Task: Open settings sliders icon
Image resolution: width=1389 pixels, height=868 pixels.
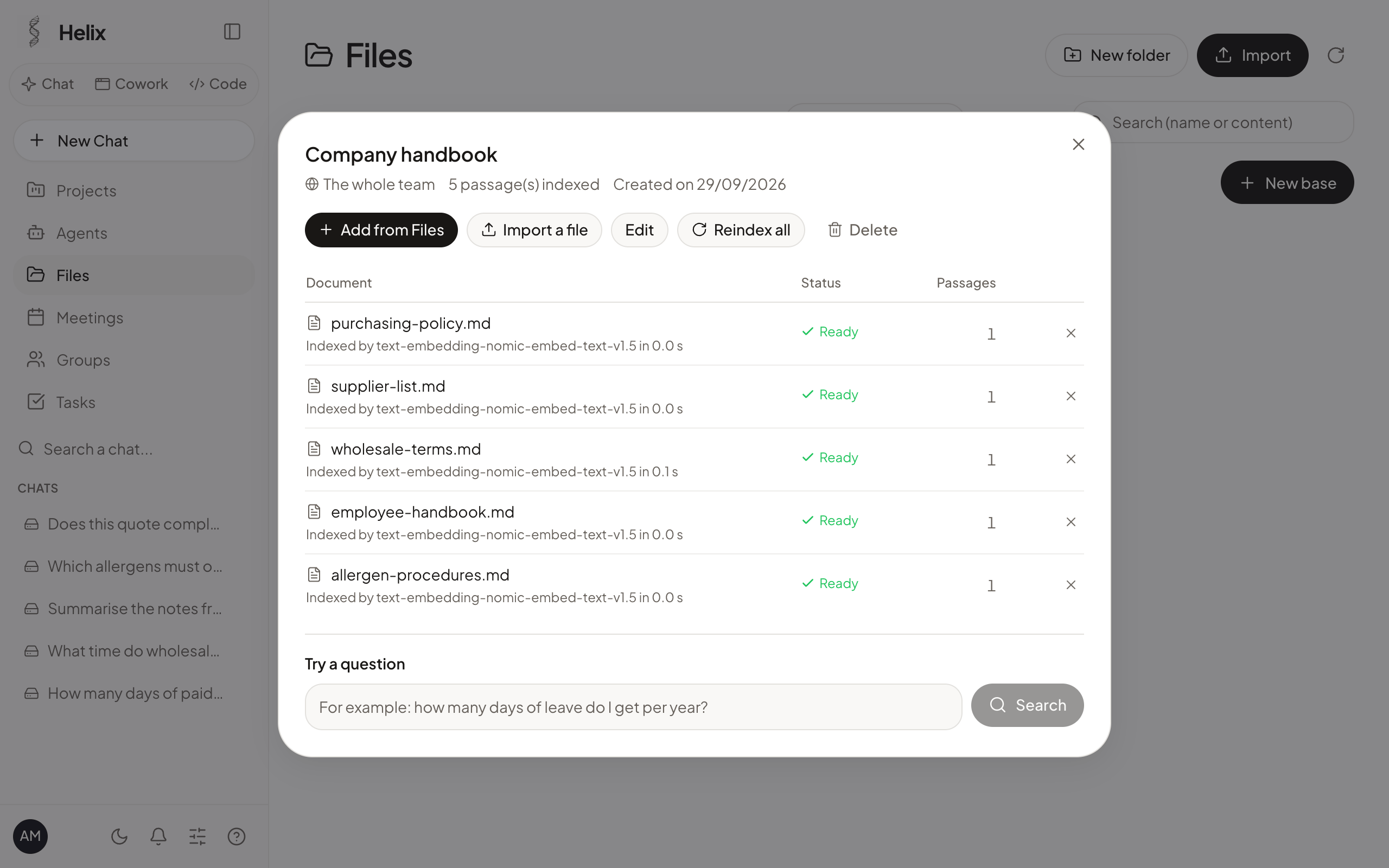Action: [x=197, y=837]
